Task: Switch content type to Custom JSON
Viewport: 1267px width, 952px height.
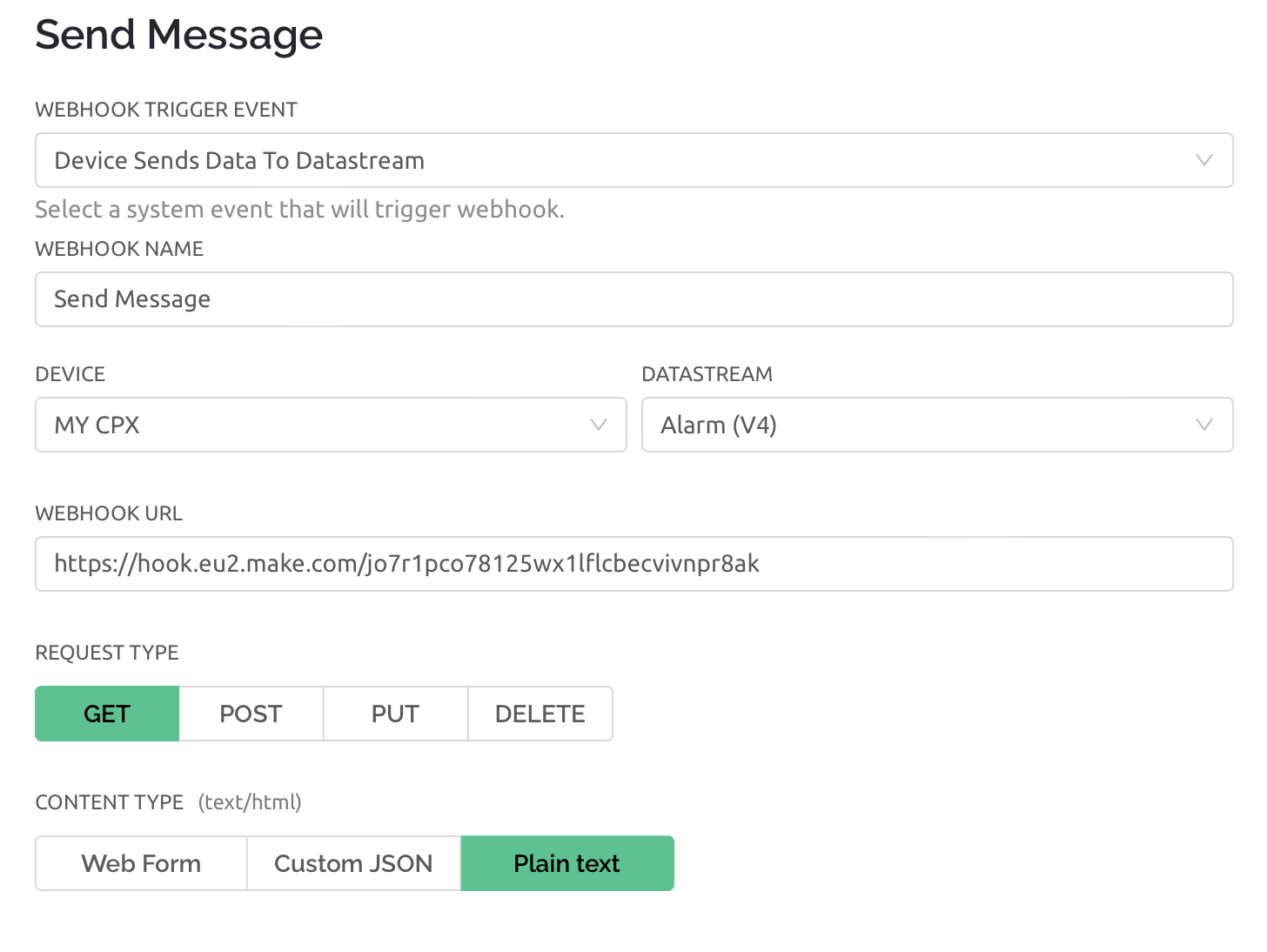Action: point(354,863)
